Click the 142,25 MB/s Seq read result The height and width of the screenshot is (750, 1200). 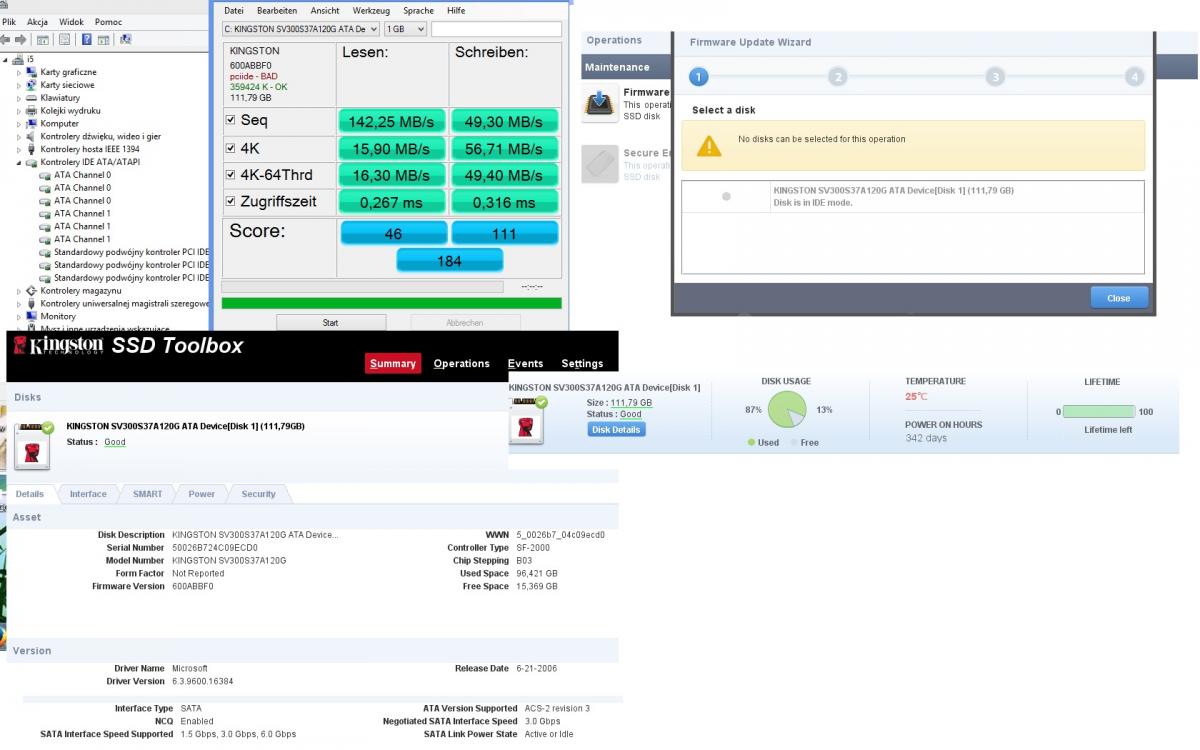393,121
